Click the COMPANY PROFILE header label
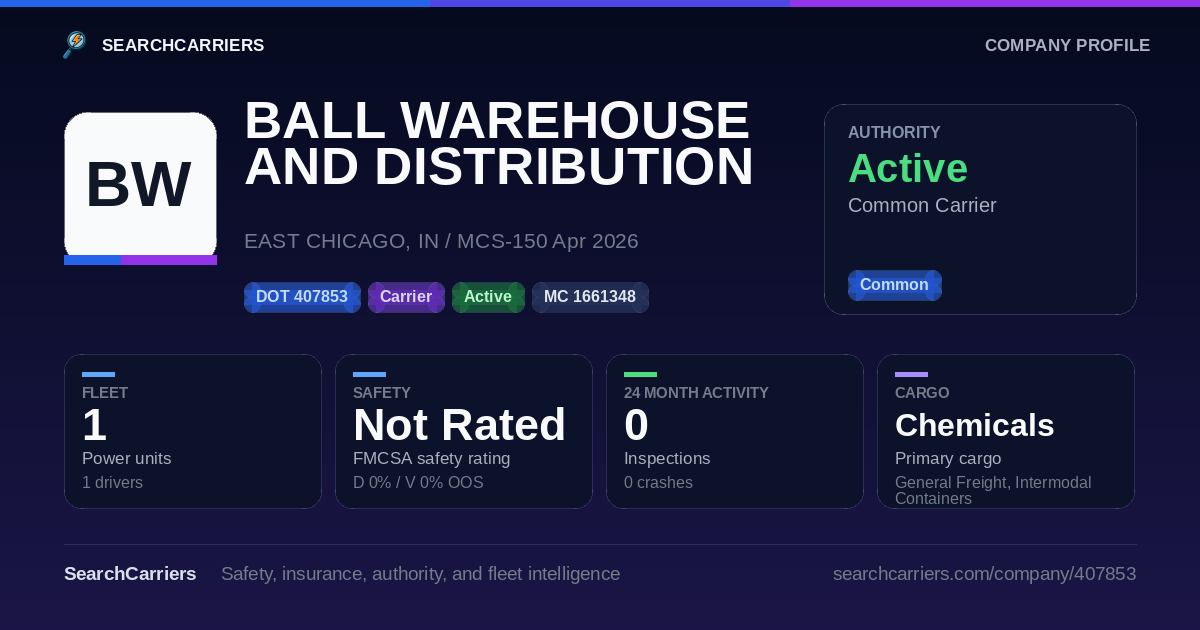 click(1067, 45)
